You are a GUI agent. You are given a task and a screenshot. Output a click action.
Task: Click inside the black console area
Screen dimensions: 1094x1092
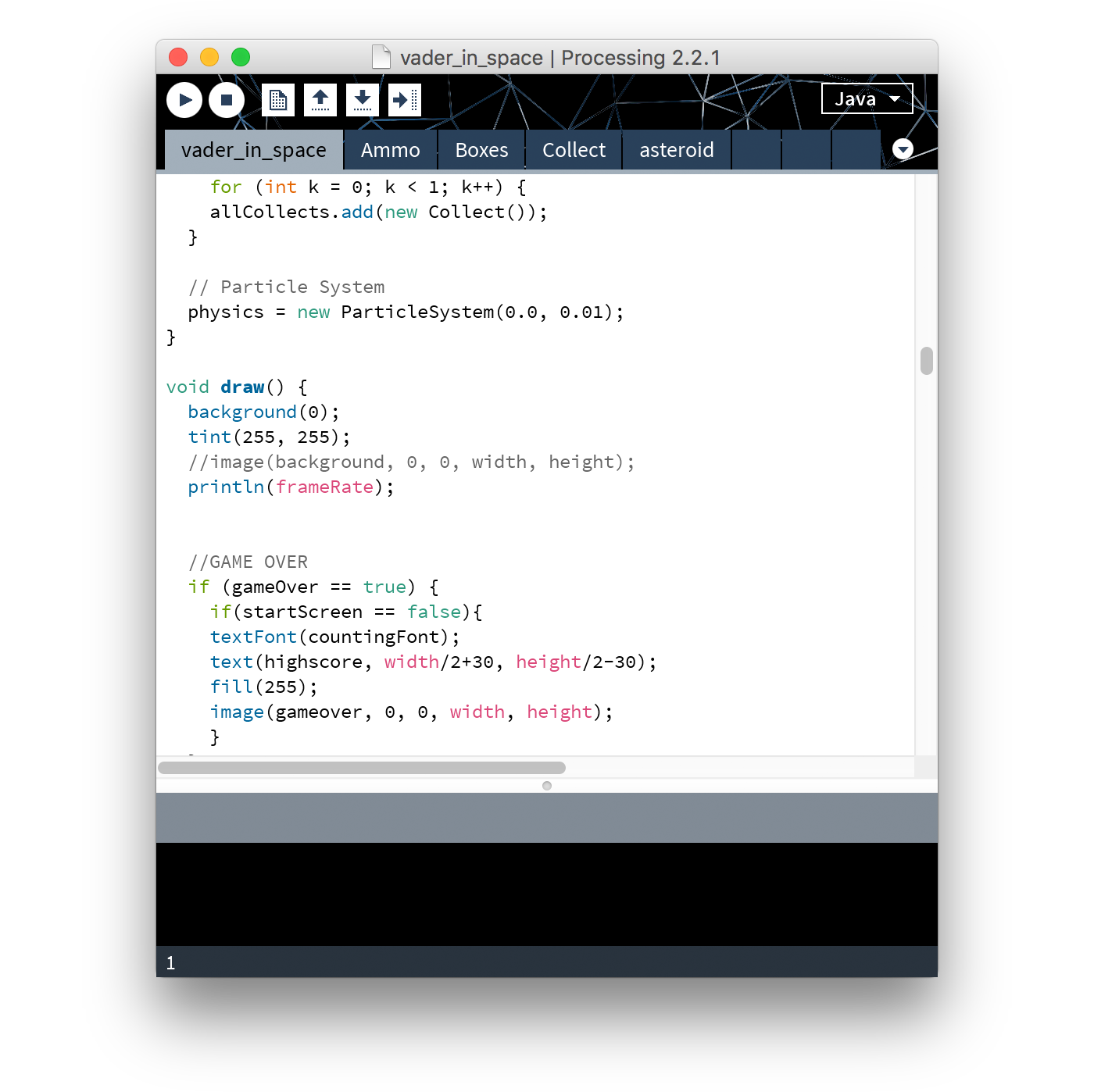pos(547,894)
